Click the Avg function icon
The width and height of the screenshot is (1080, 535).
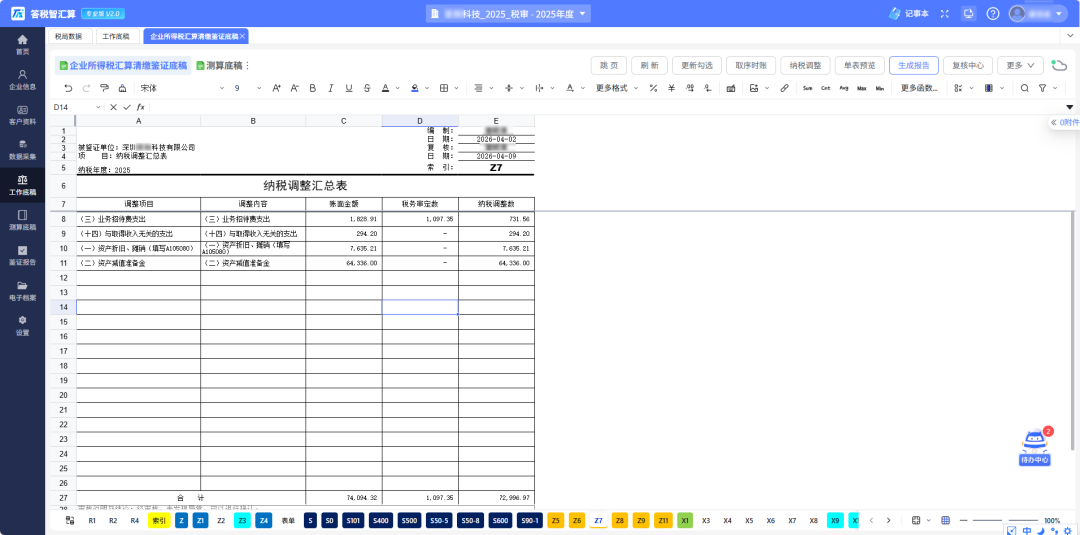tap(844, 88)
